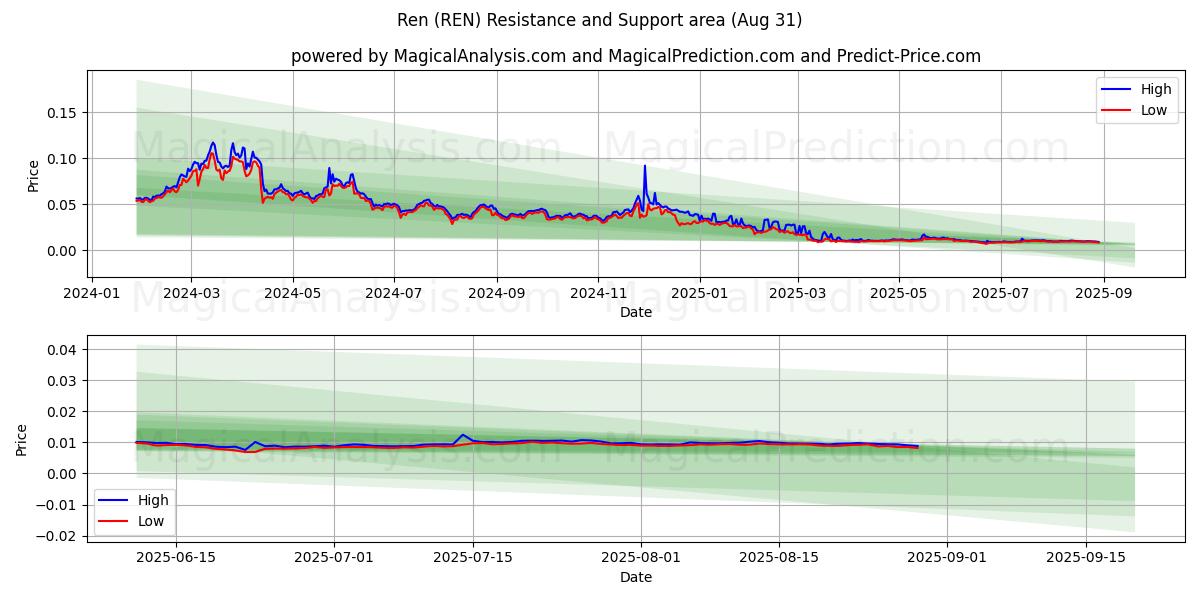Screen dimensions: 1200x600
Task: Click the bottom chart y-axis value '0.04'
Action: [x=64, y=350]
